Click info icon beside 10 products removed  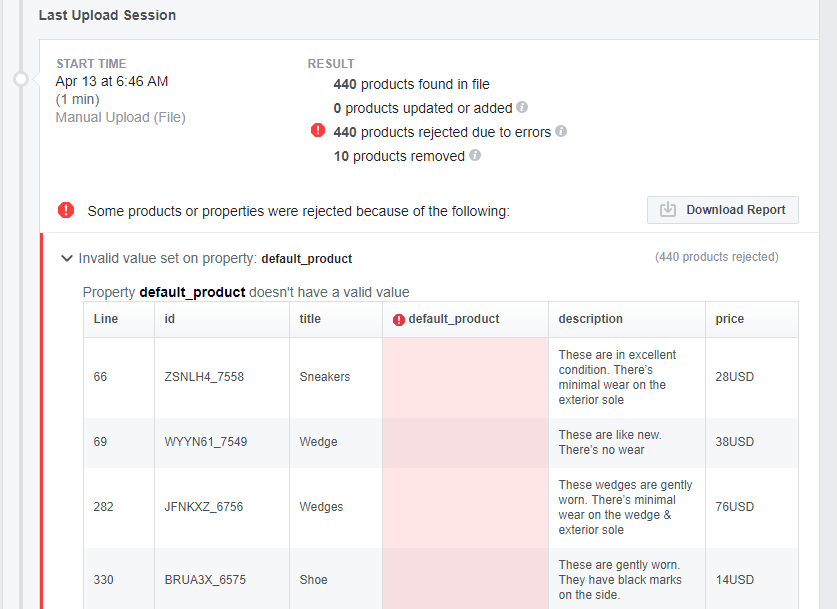475,155
